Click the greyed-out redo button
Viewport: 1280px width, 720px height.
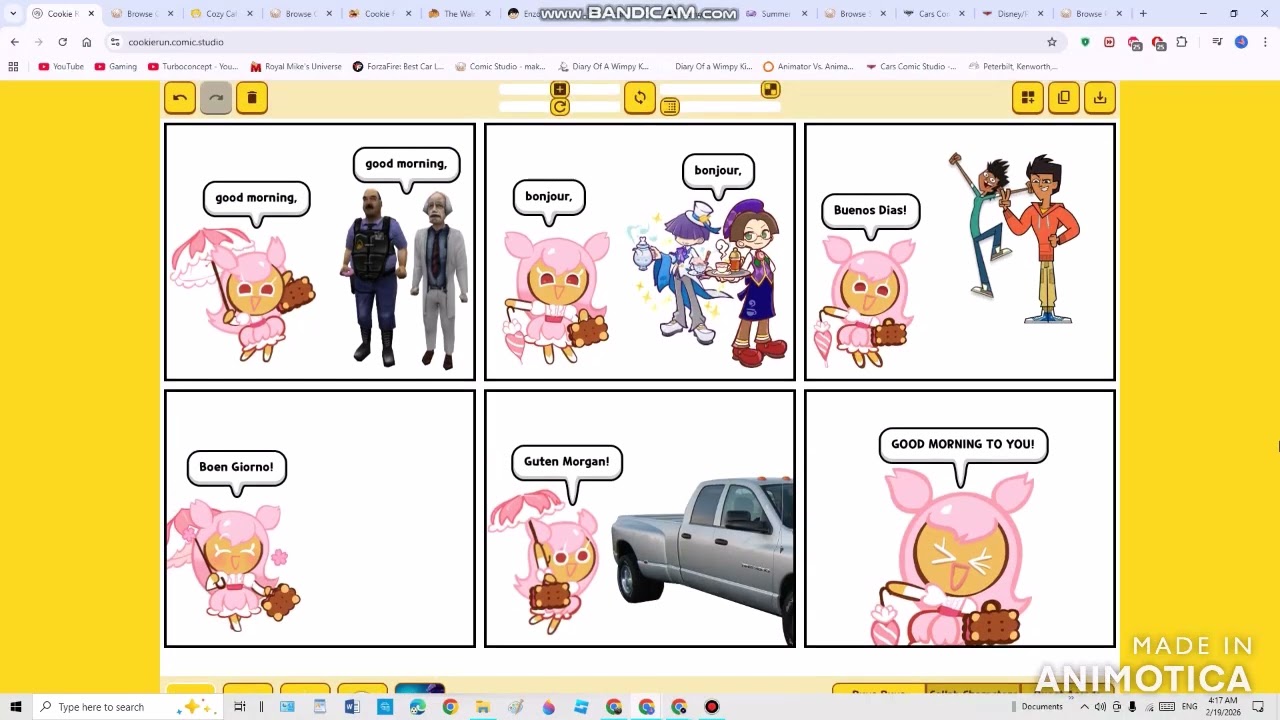(x=216, y=97)
